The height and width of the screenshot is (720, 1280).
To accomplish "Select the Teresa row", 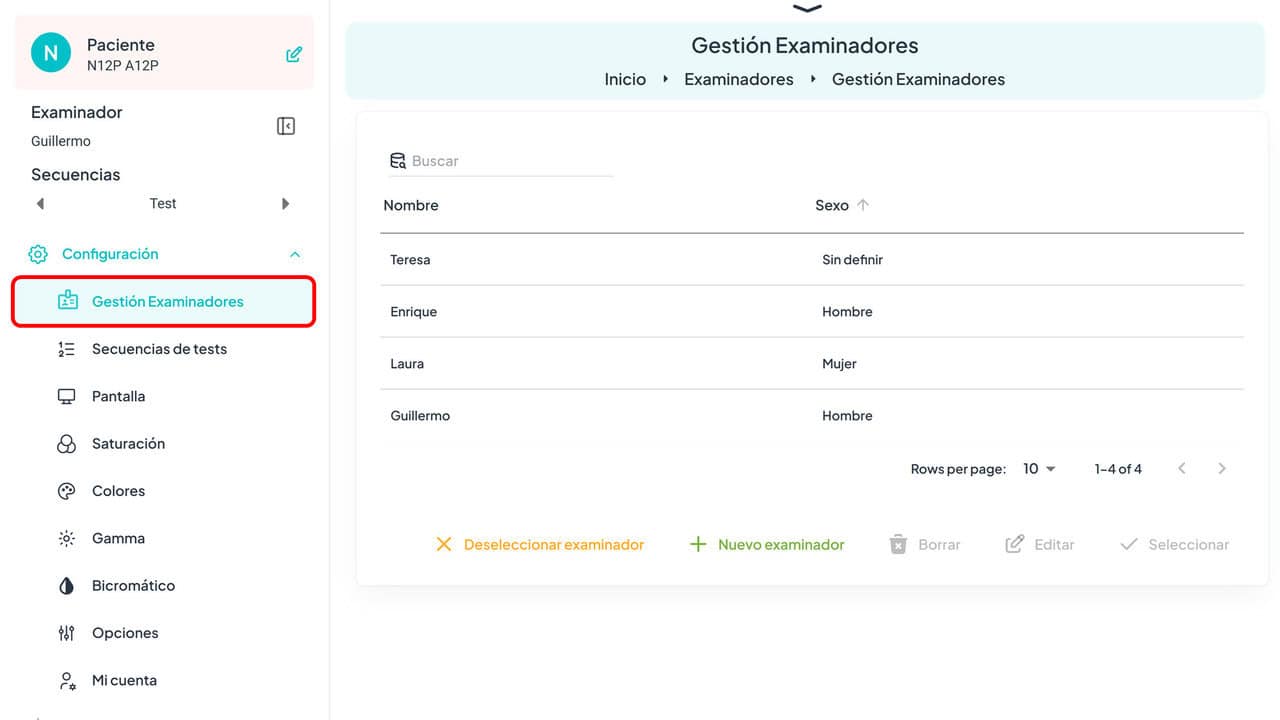I will point(812,260).
